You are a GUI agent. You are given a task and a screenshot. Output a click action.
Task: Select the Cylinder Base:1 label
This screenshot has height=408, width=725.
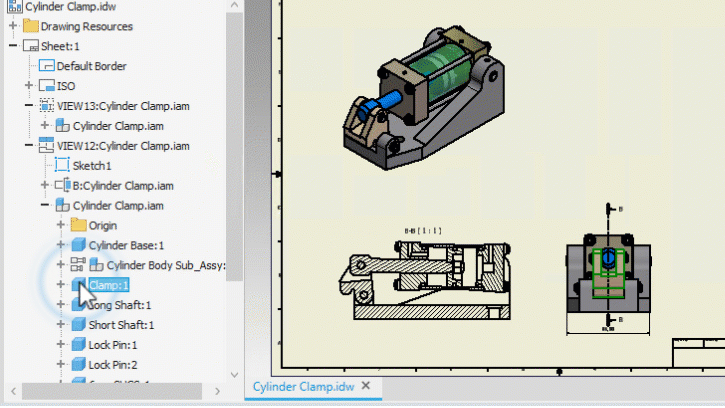(x=126, y=245)
